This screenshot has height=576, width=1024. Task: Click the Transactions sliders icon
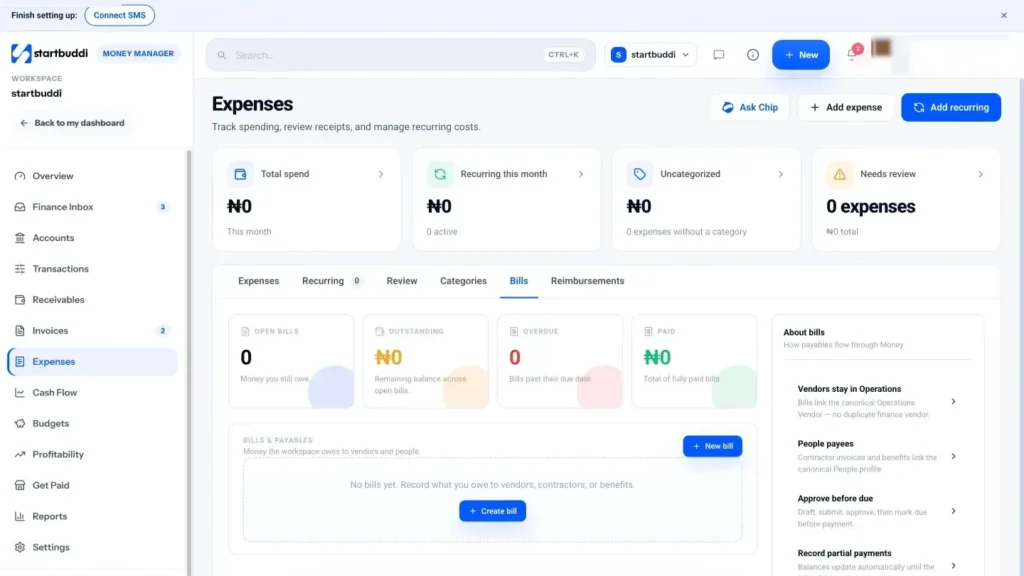click(20, 269)
